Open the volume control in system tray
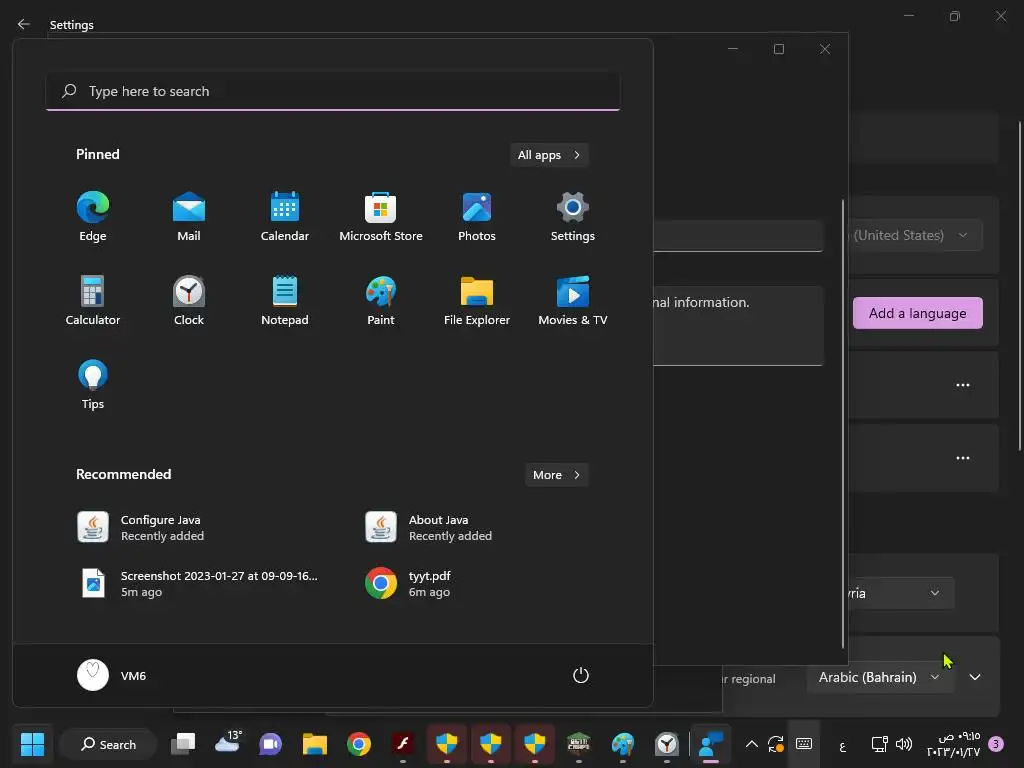Viewport: 1024px width, 768px height. click(904, 744)
